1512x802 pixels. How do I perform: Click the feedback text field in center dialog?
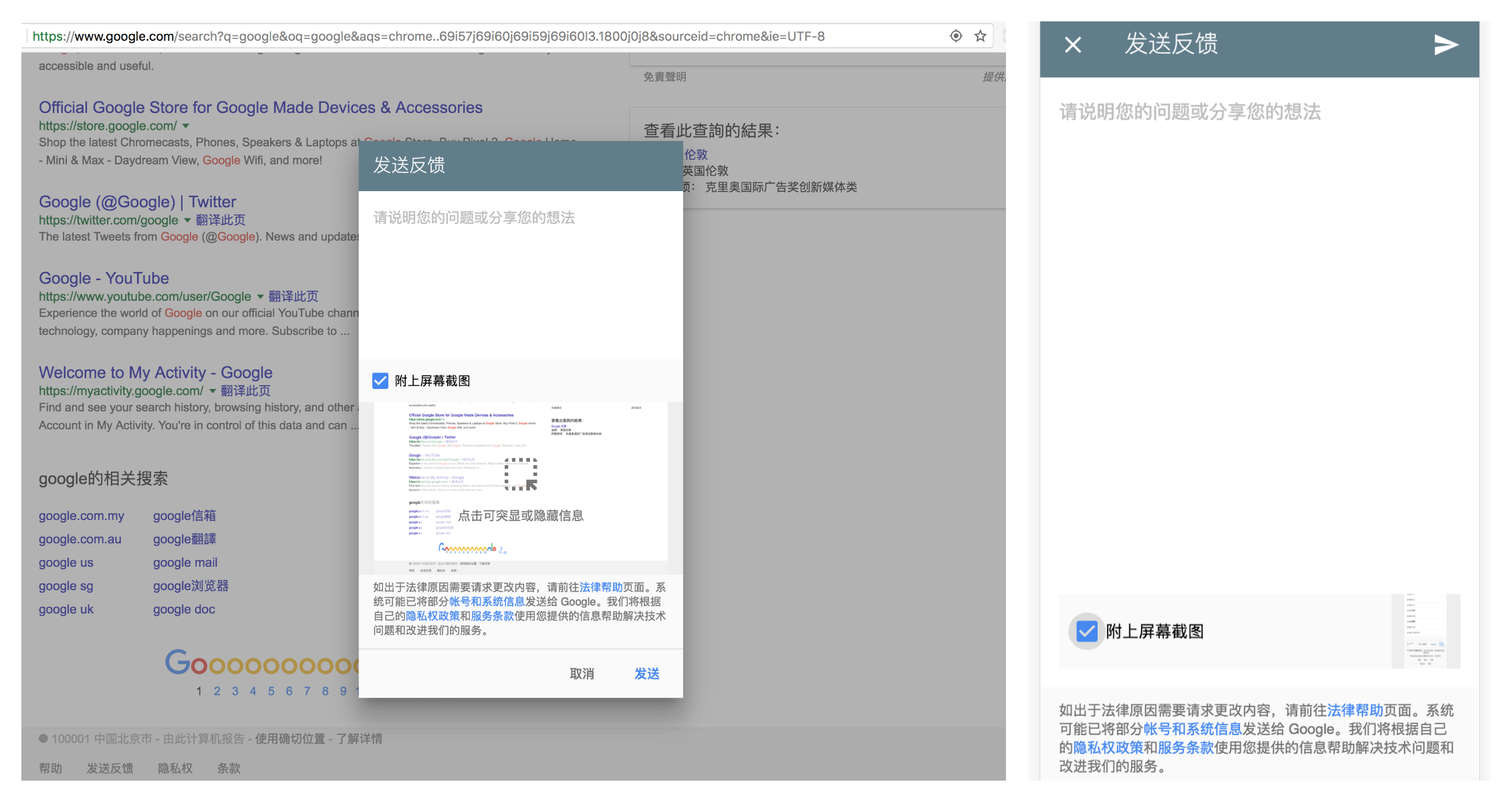(521, 275)
